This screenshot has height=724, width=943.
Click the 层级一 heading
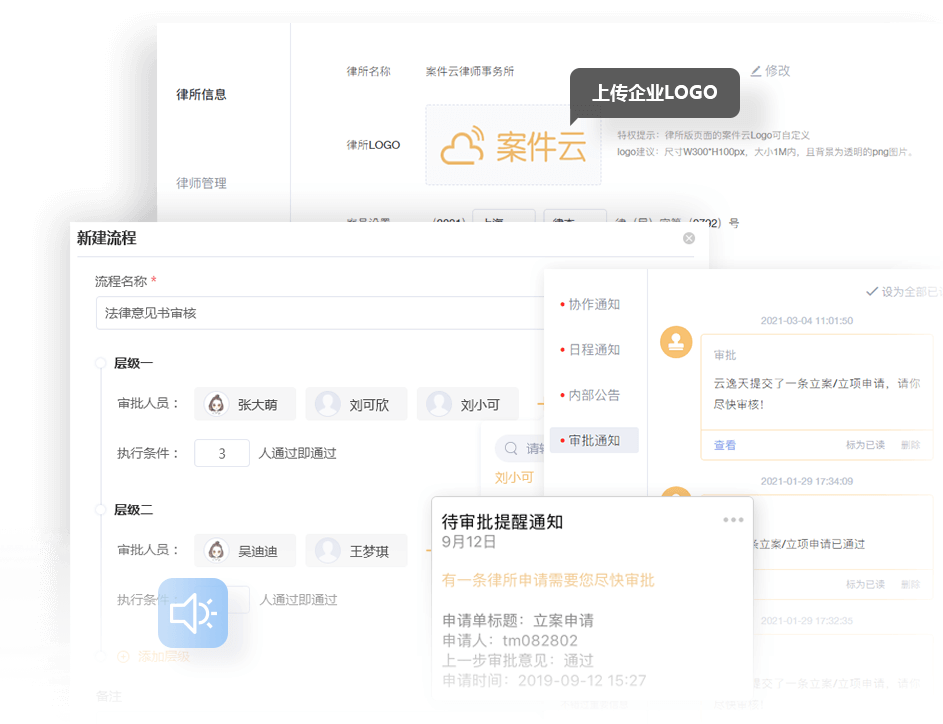coord(134,363)
